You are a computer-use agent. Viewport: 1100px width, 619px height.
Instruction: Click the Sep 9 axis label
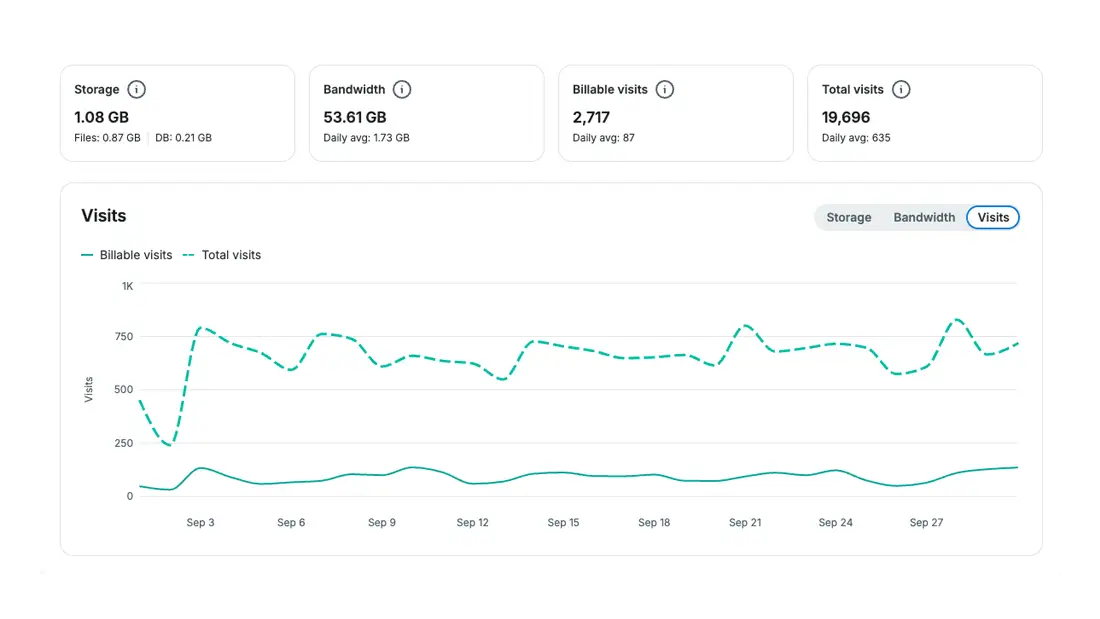click(382, 522)
